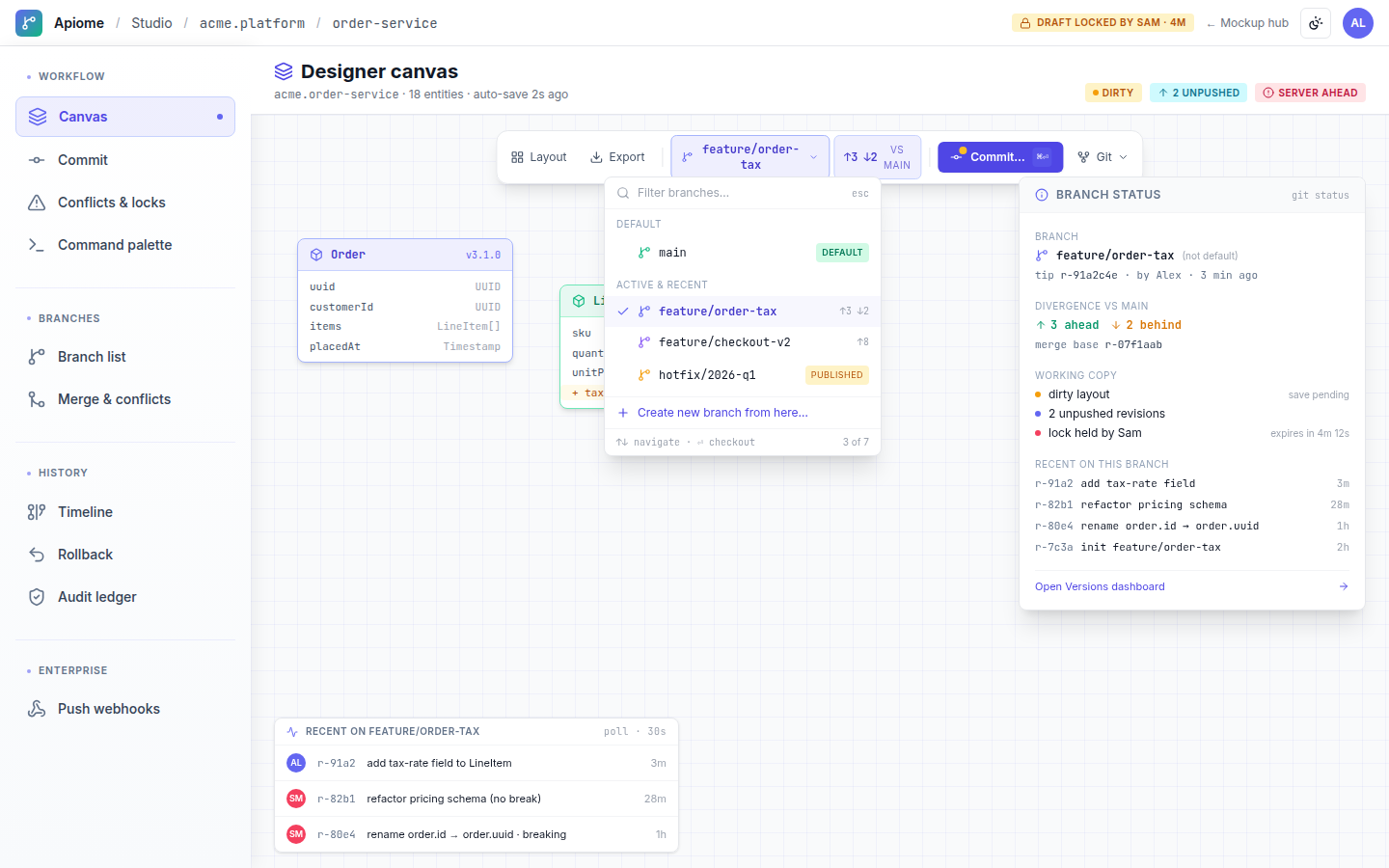Select the feature/checkout-v2 branch
The image size is (1389, 868).
point(743,342)
